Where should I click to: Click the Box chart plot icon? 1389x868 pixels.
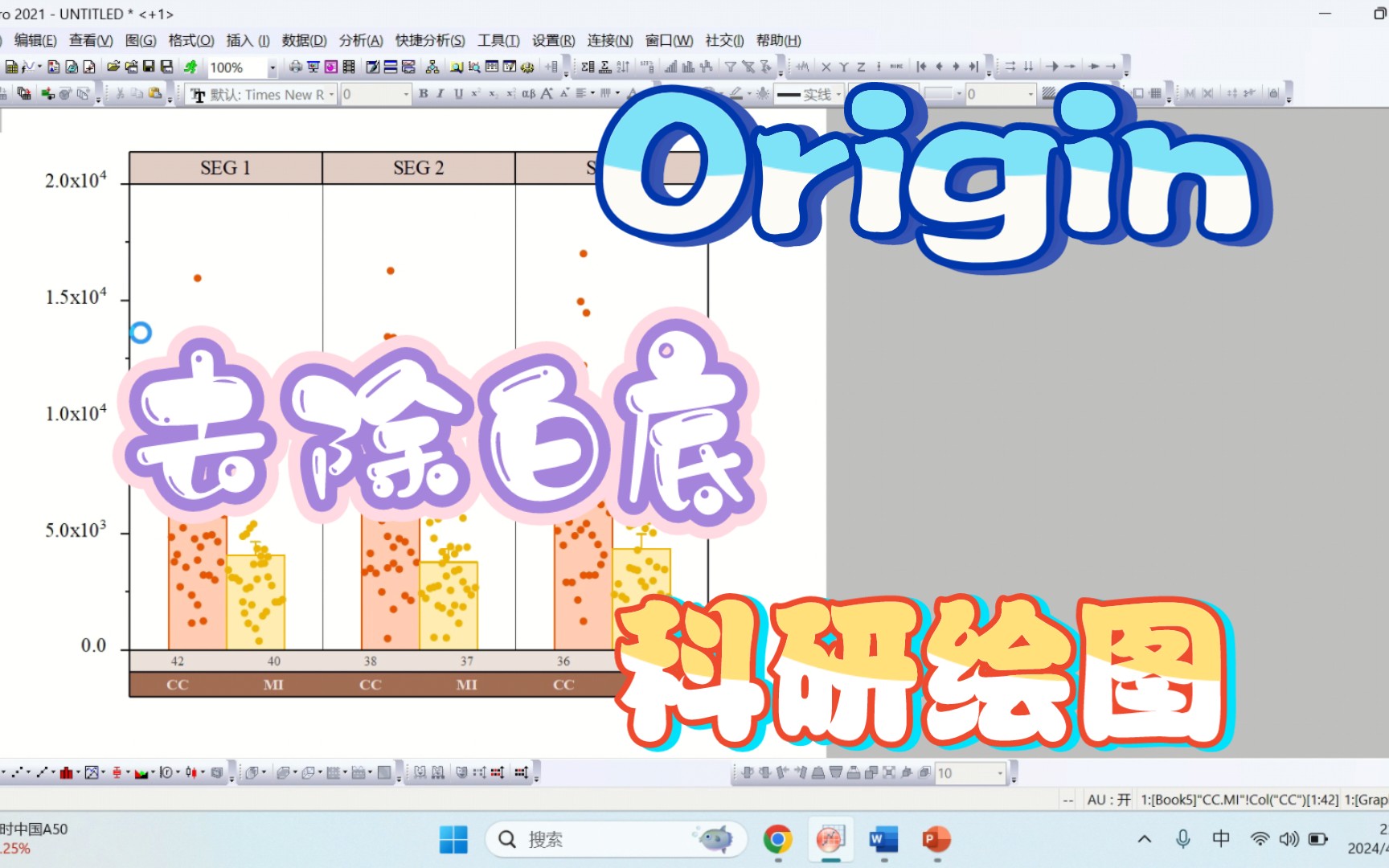coord(117,772)
